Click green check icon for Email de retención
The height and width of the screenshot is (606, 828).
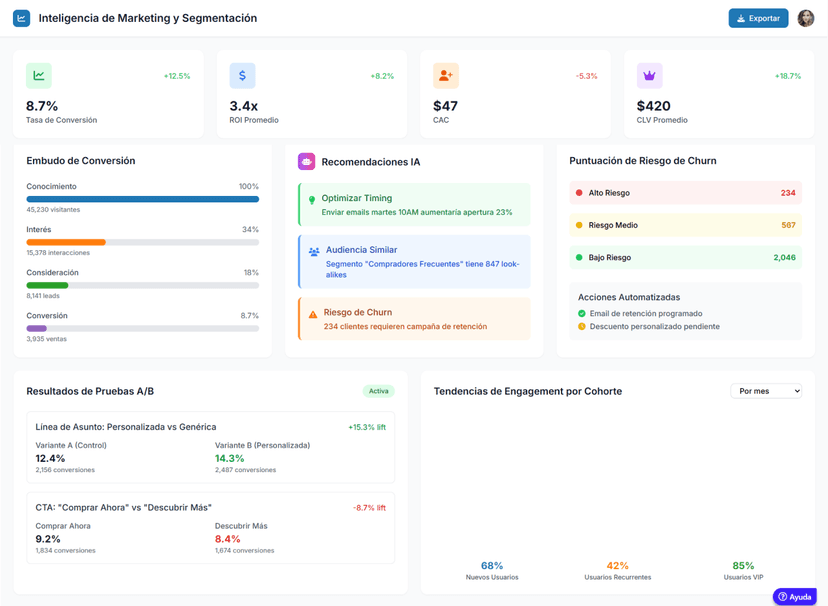click(x=582, y=313)
